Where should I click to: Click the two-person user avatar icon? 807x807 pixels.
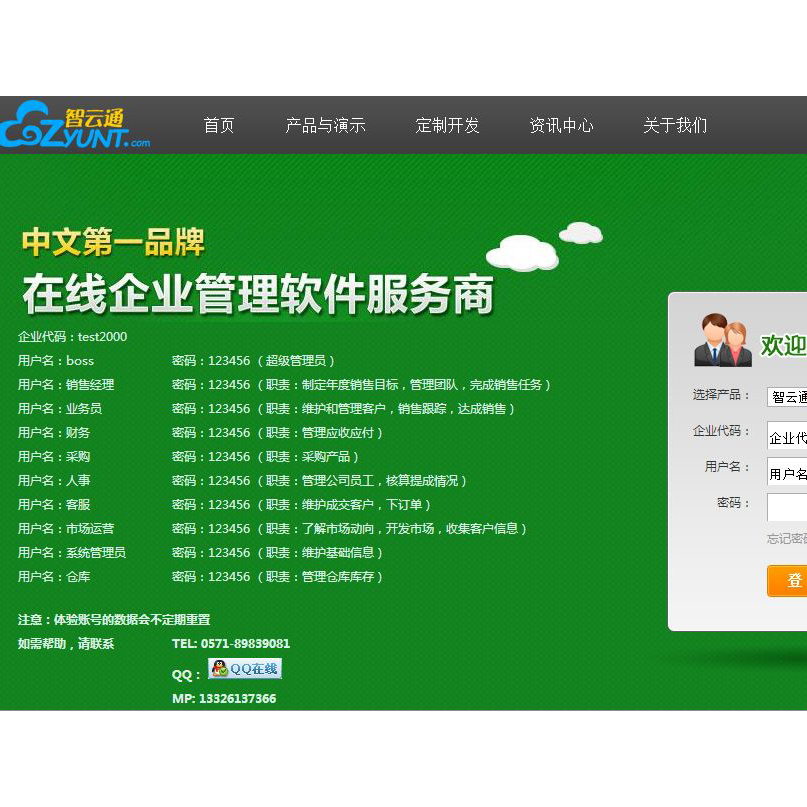[x=722, y=341]
